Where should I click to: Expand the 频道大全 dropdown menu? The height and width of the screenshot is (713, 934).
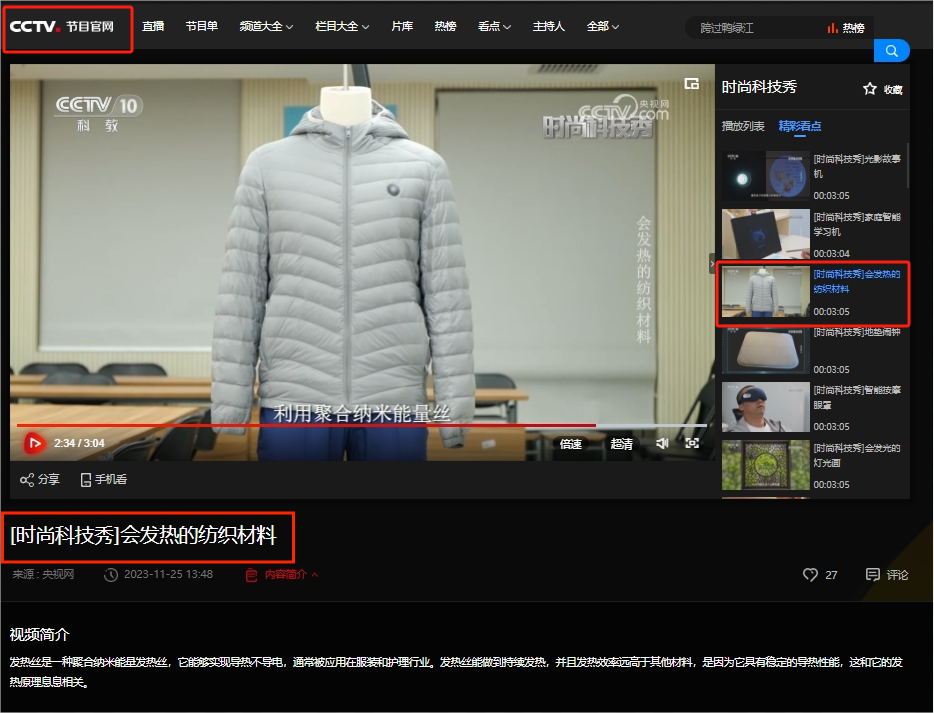coord(266,27)
